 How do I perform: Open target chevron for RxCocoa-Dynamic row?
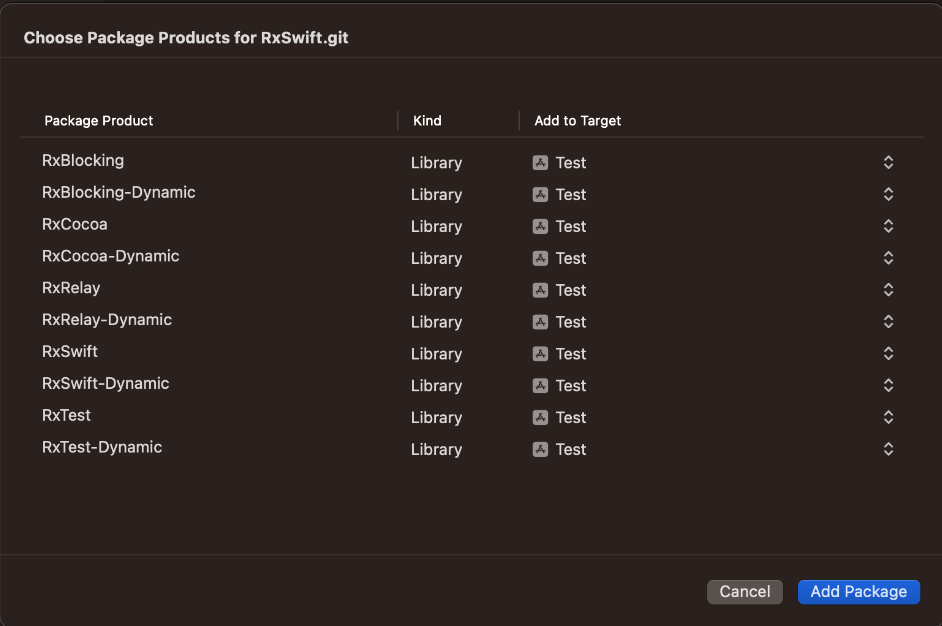coord(888,258)
